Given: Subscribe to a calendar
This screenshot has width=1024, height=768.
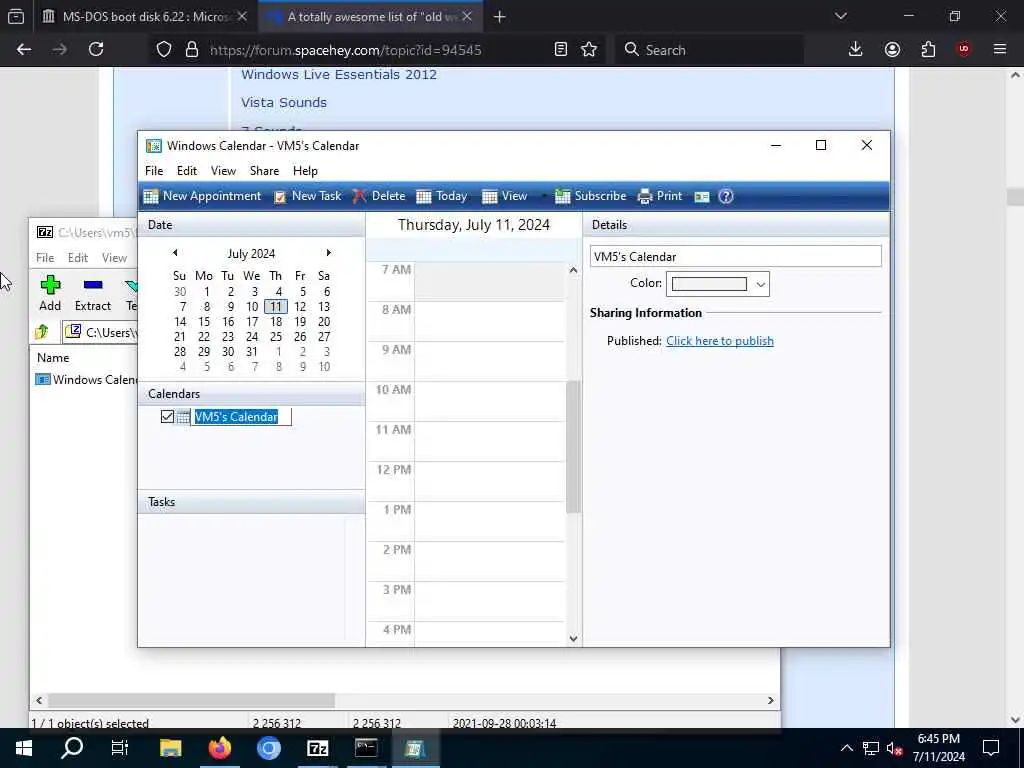Looking at the screenshot, I should tap(590, 196).
